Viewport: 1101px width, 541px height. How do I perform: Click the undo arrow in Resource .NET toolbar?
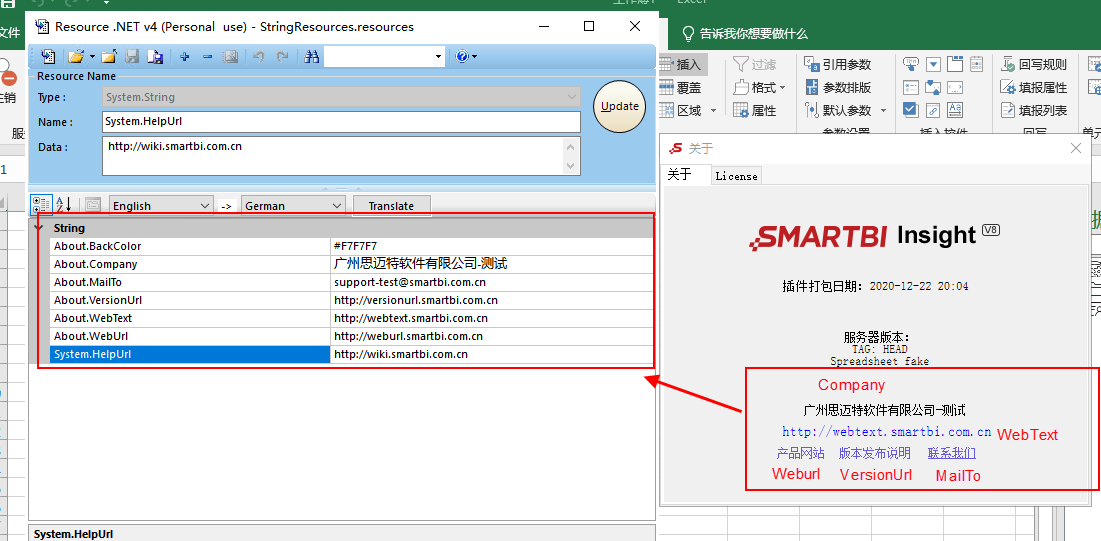[x=258, y=57]
